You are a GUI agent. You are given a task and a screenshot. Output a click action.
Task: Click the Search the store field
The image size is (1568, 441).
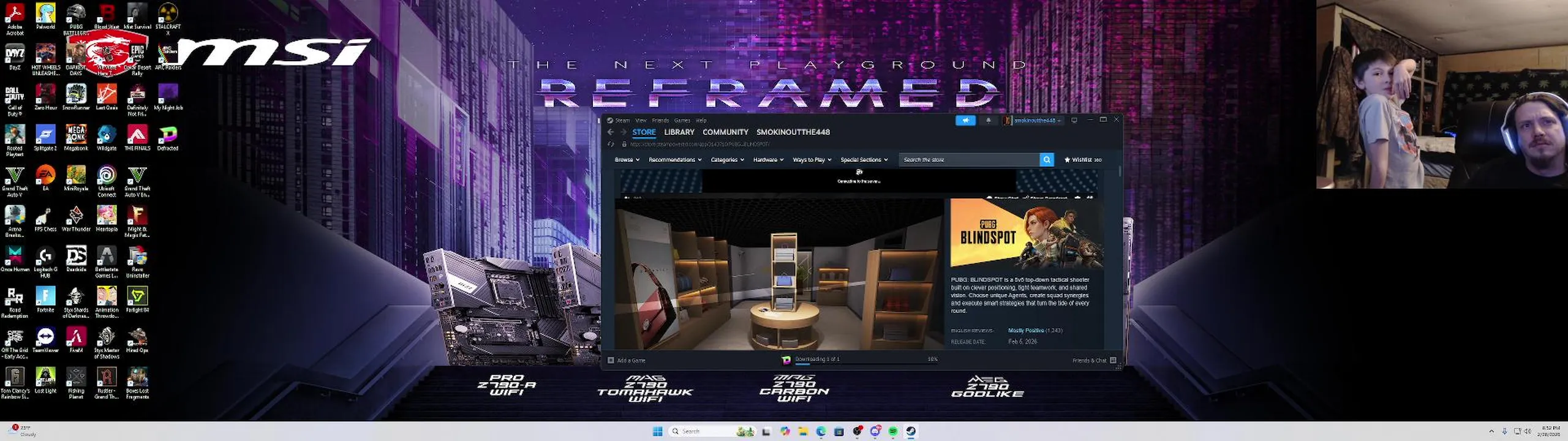[x=970, y=160]
